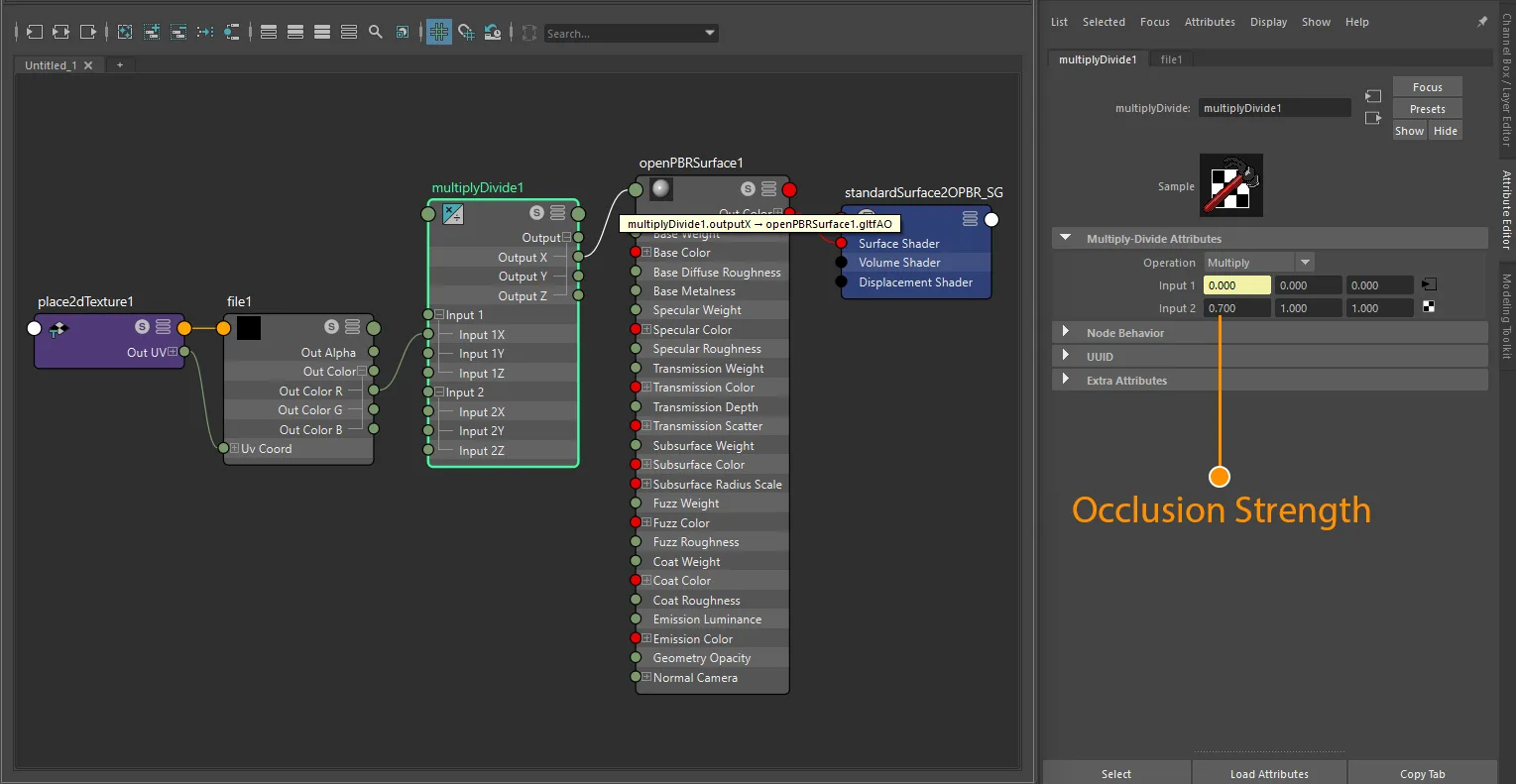Open the Selected menu
The image size is (1516, 784).
[x=1104, y=22]
